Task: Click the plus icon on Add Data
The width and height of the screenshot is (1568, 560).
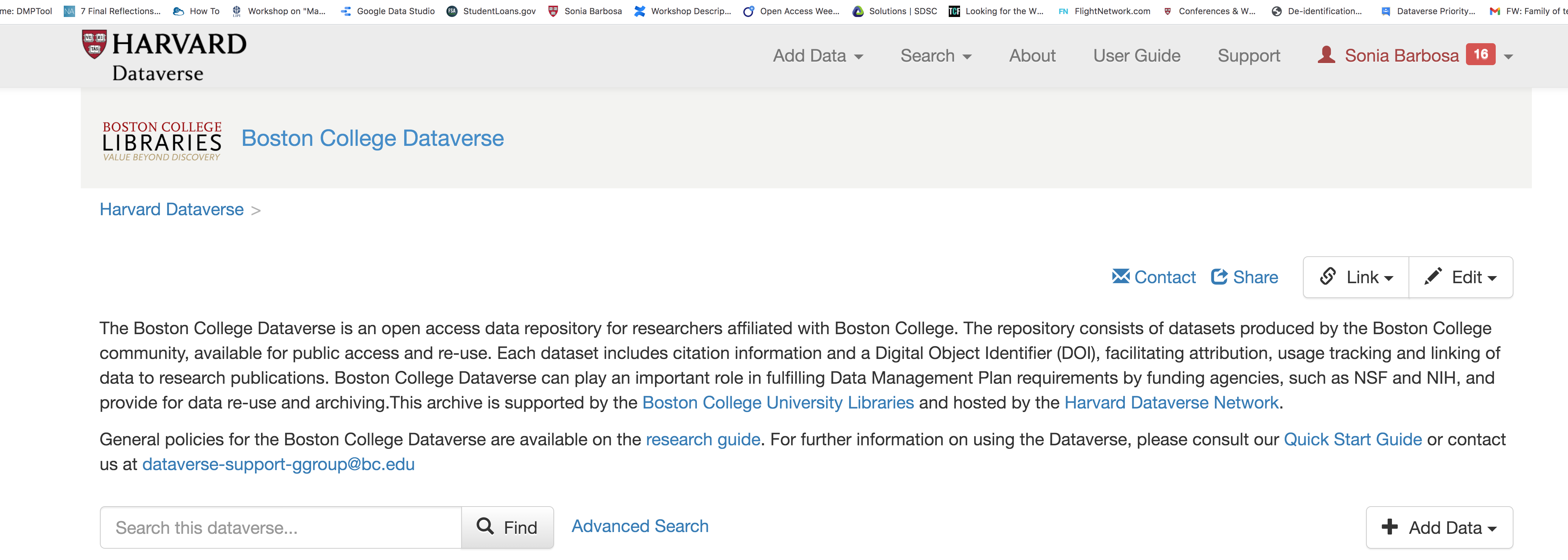Action: pos(1390,527)
